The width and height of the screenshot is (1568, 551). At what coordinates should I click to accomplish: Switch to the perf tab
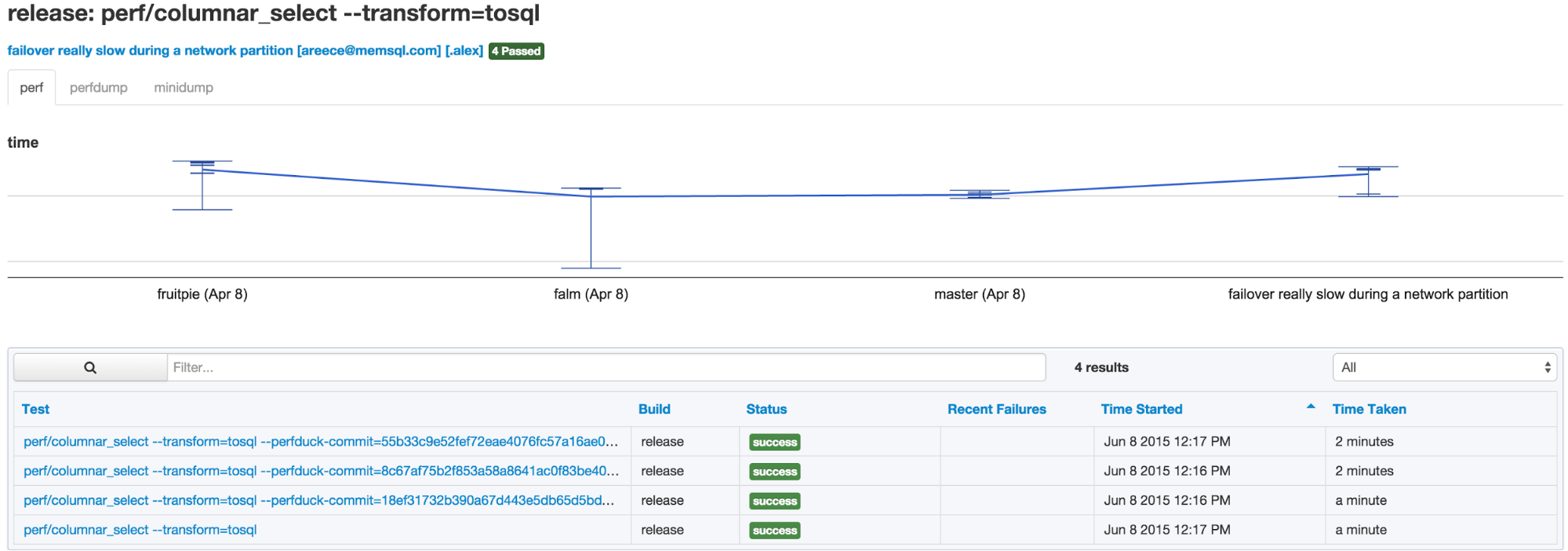click(x=31, y=87)
